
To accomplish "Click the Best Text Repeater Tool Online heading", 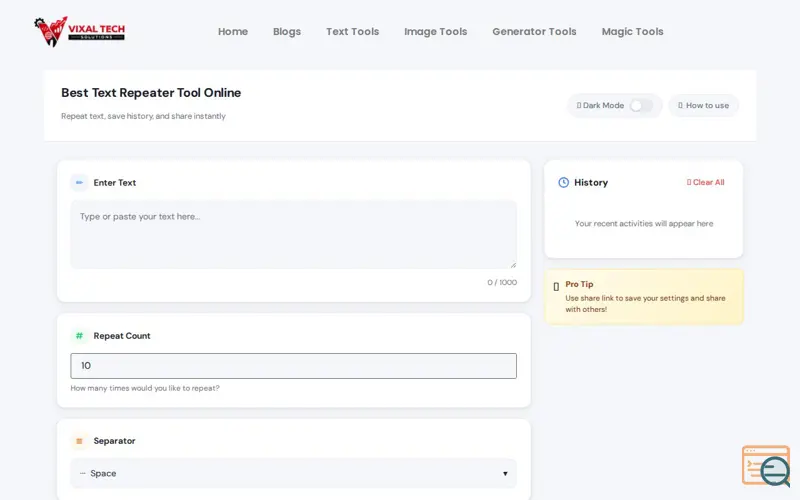I will [151, 93].
